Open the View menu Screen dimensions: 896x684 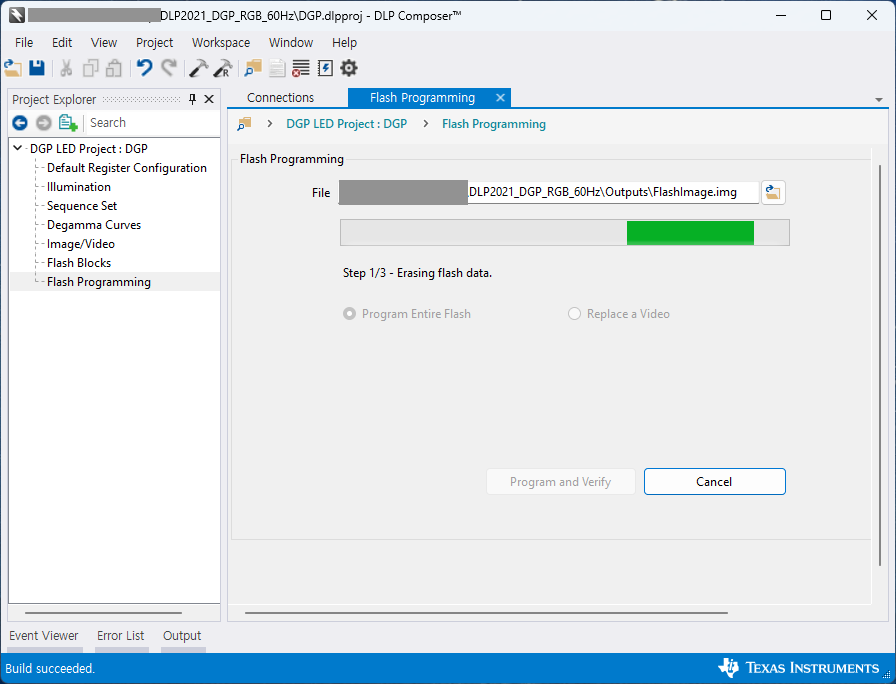pyautogui.click(x=104, y=43)
